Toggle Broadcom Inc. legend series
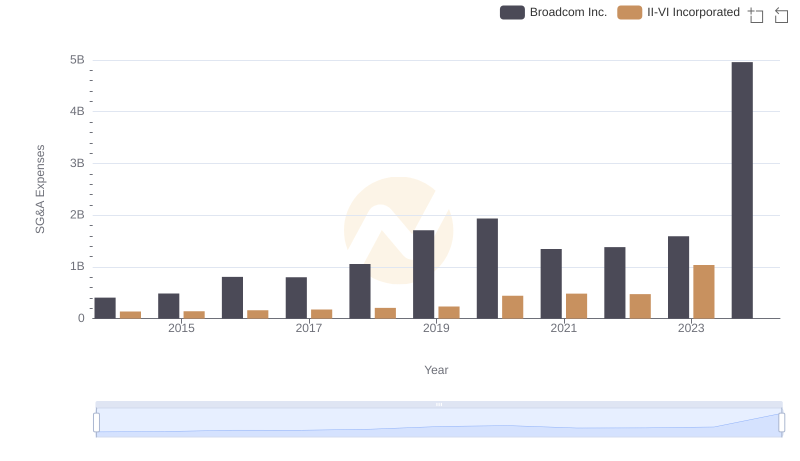The image size is (800, 461). click(x=554, y=12)
